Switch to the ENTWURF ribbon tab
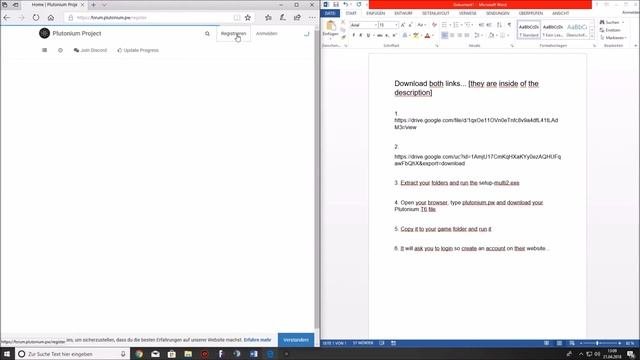 [x=403, y=13]
